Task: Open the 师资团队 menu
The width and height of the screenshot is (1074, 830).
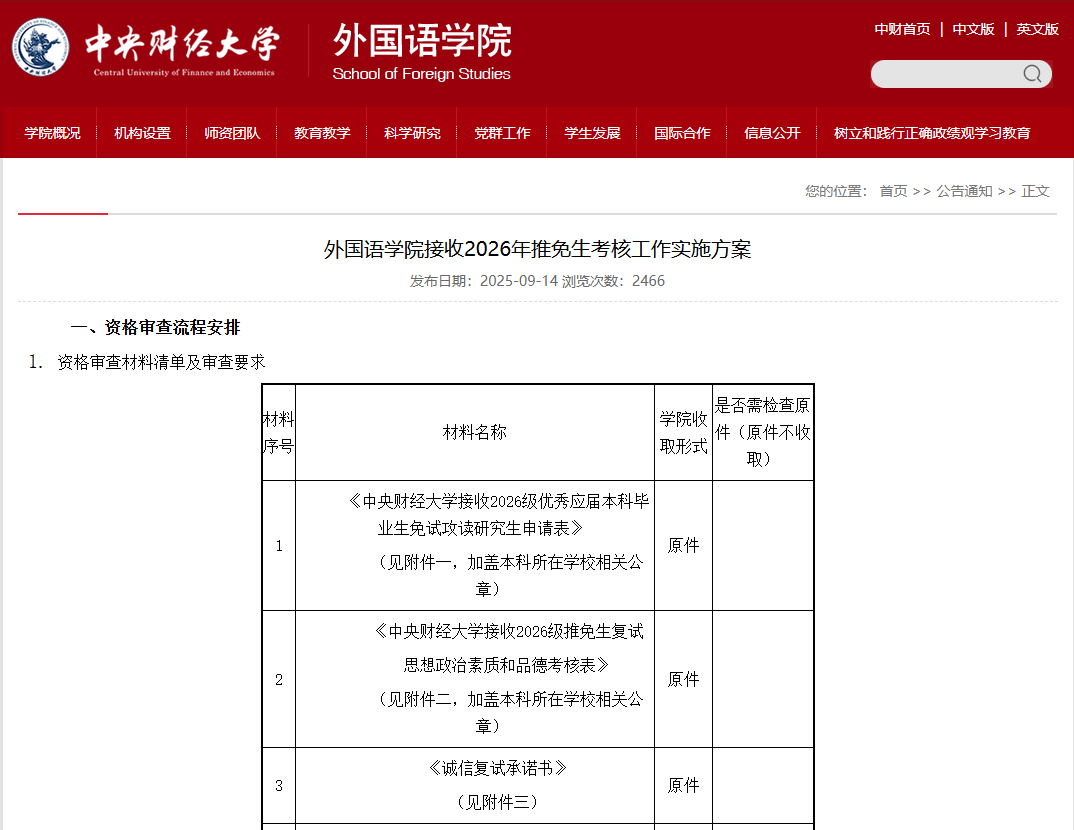Action: (232, 133)
